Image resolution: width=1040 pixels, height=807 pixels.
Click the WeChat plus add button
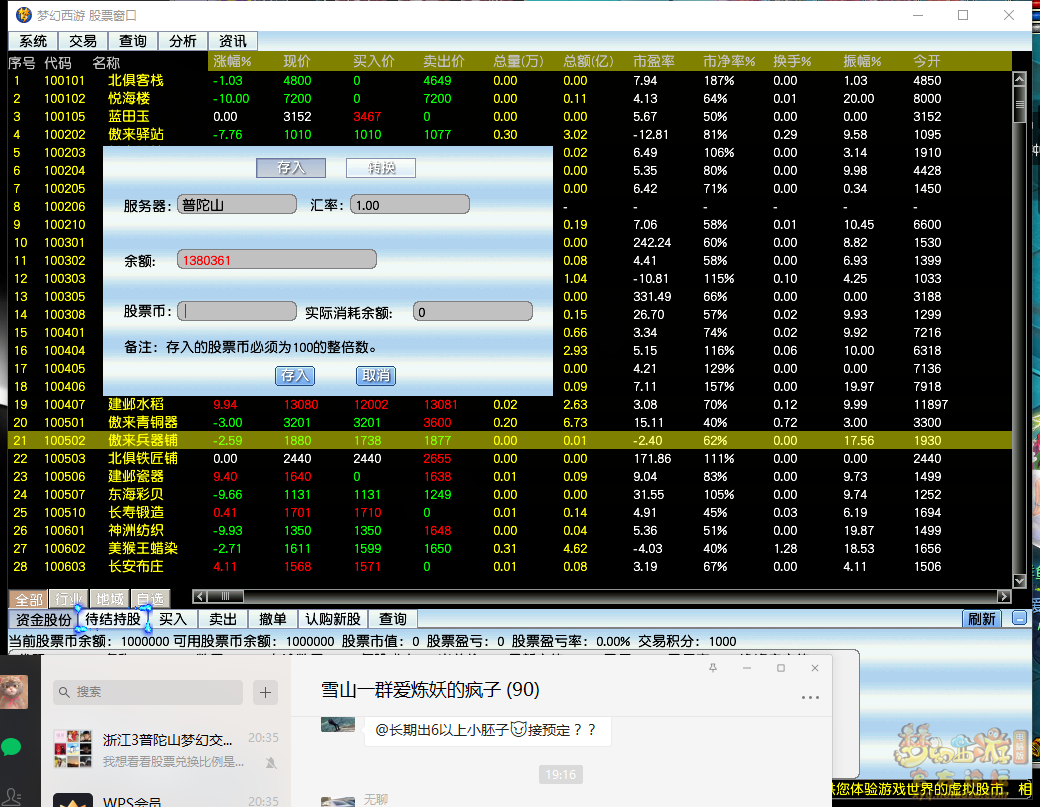265,692
